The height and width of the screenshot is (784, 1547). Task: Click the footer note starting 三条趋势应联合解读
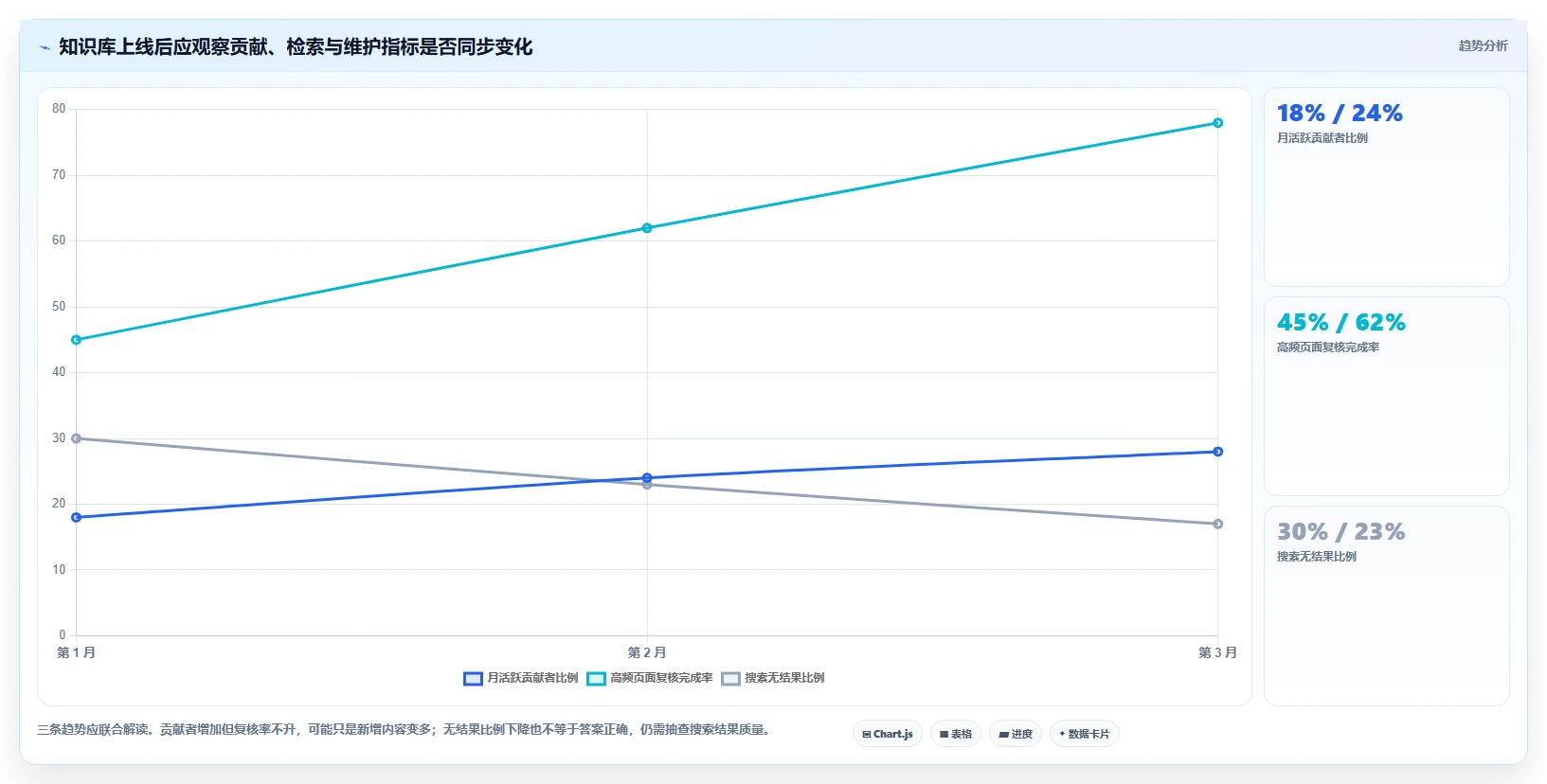[x=405, y=730]
